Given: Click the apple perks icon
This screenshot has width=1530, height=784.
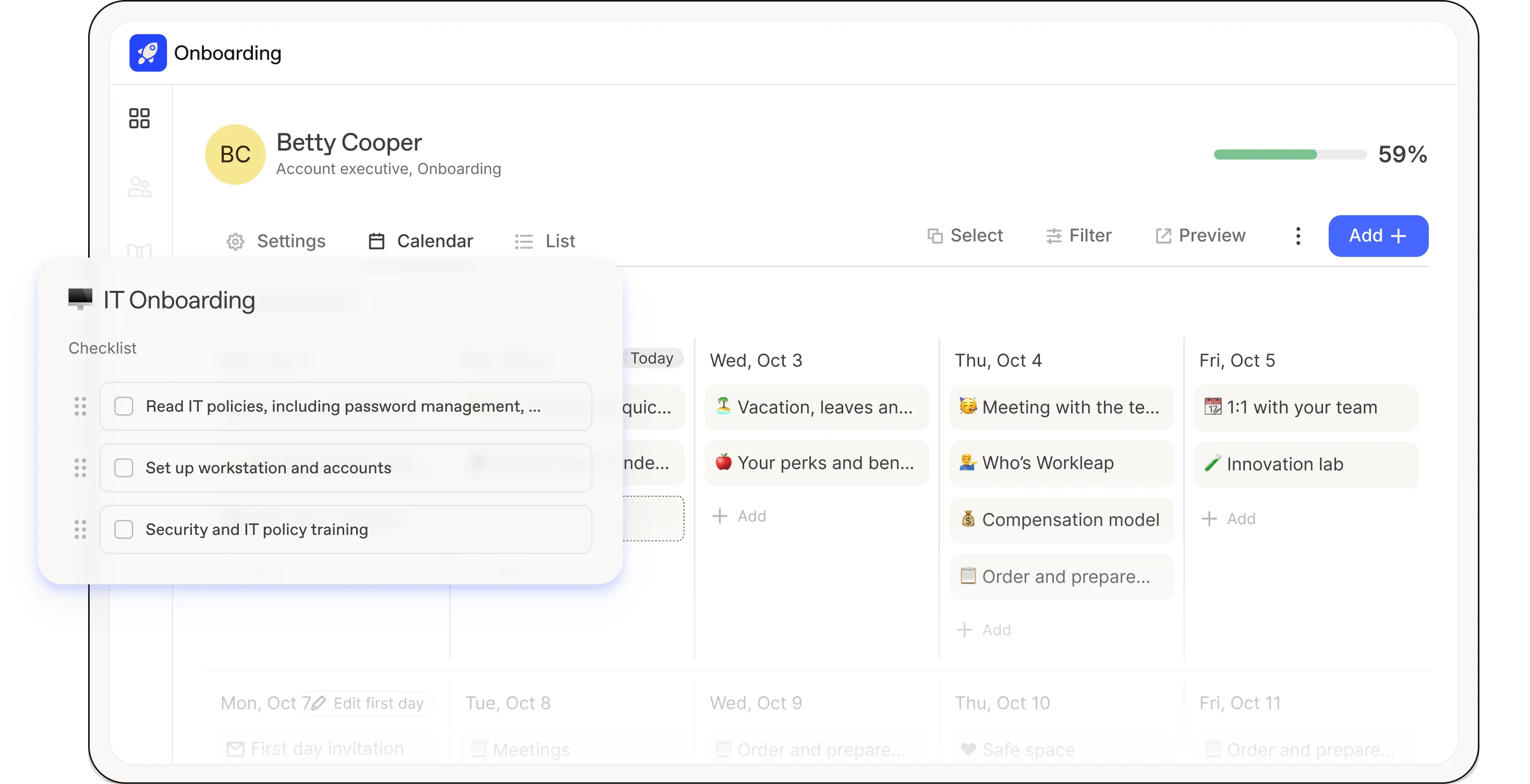Looking at the screenshot, I should [723, 461].
